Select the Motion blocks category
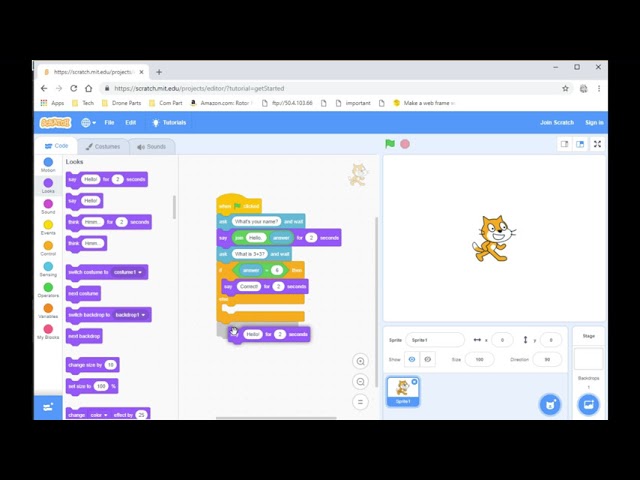Screen dimensions: 640x480 48,165
